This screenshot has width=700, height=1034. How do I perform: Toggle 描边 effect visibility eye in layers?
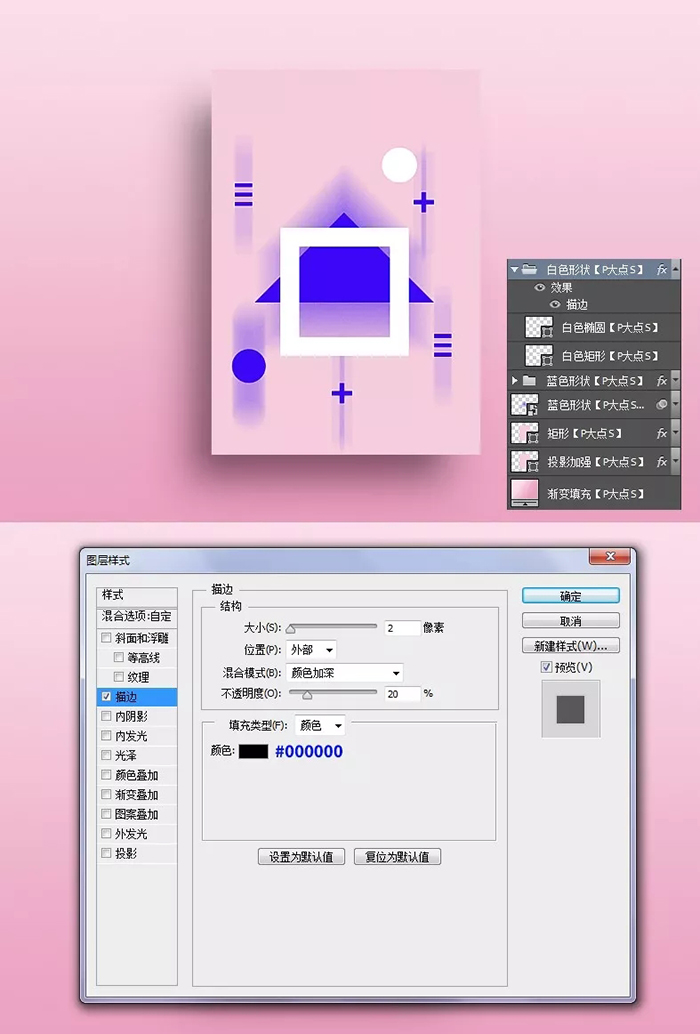tap(555, 304)
